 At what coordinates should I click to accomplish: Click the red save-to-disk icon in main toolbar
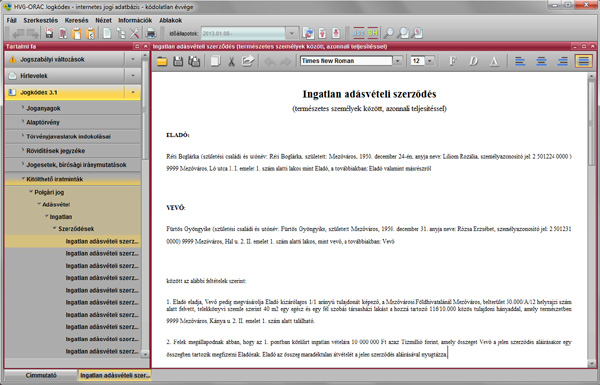[49, 33]
